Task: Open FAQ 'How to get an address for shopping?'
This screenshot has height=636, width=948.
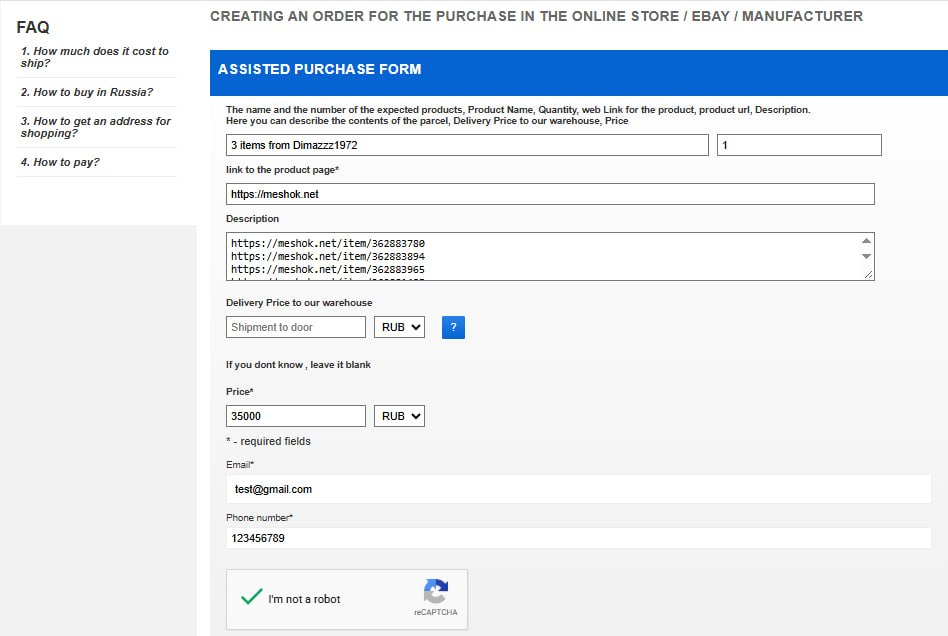Action: [x=96, y=127]
